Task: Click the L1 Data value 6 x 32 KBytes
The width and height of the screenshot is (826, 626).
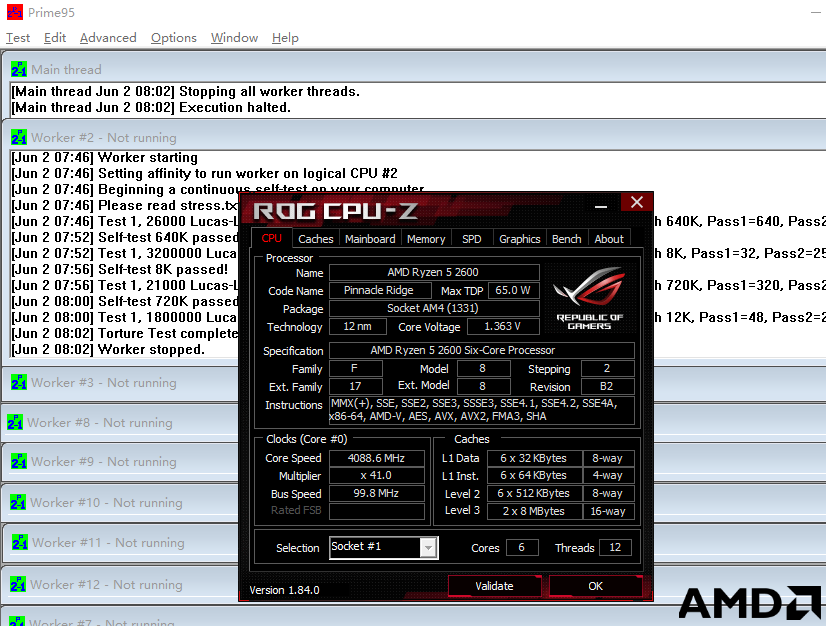Action: coord(534,458)
